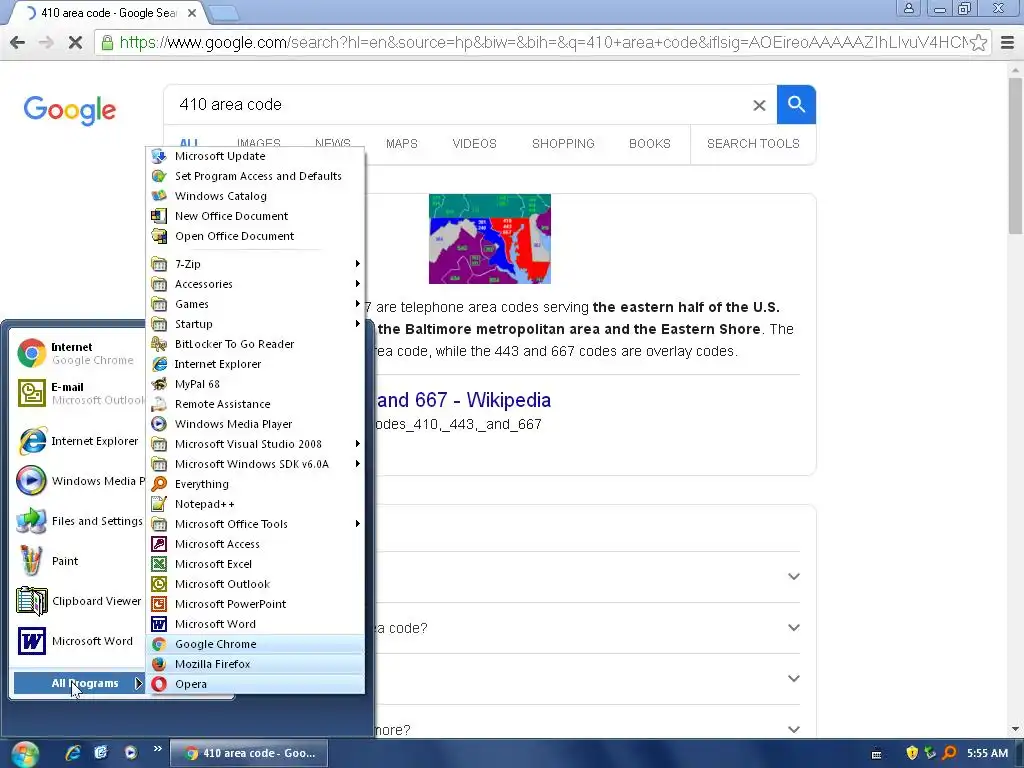Launch Windows Media Player from programs list
The image size is (1024, 768).
point(255,424)
